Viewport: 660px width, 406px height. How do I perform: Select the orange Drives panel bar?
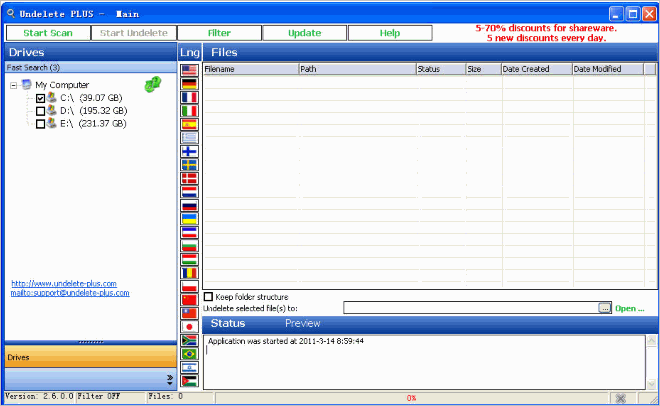point(90,357)
